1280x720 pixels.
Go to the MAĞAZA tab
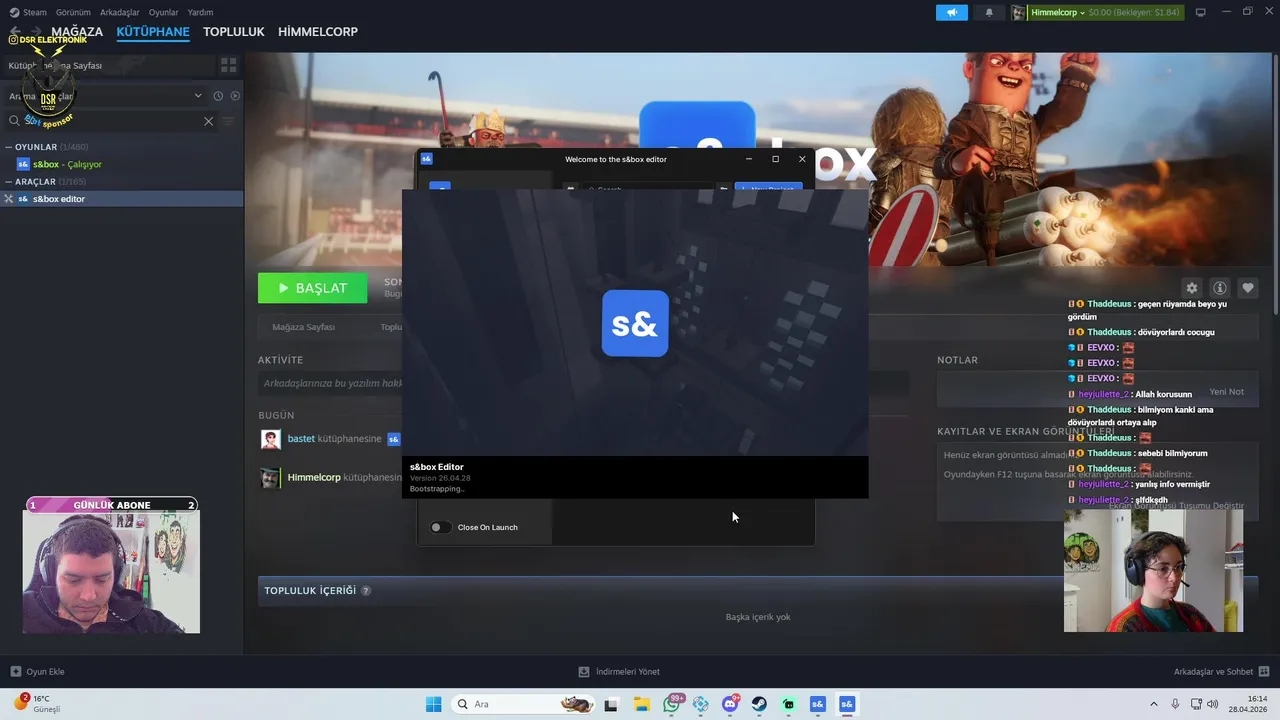point(77,32)
